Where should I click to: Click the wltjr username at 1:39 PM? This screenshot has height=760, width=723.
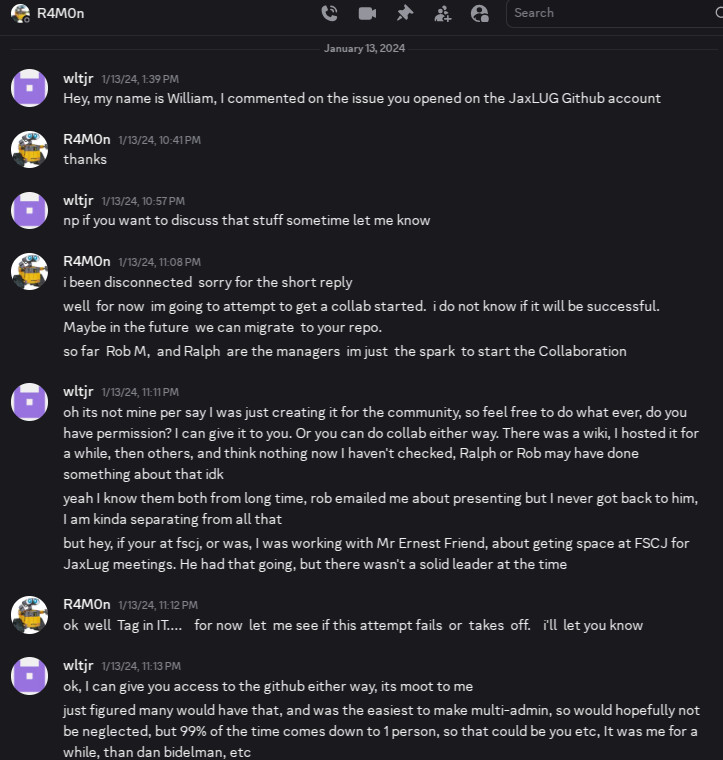click(x=78, y=78)
